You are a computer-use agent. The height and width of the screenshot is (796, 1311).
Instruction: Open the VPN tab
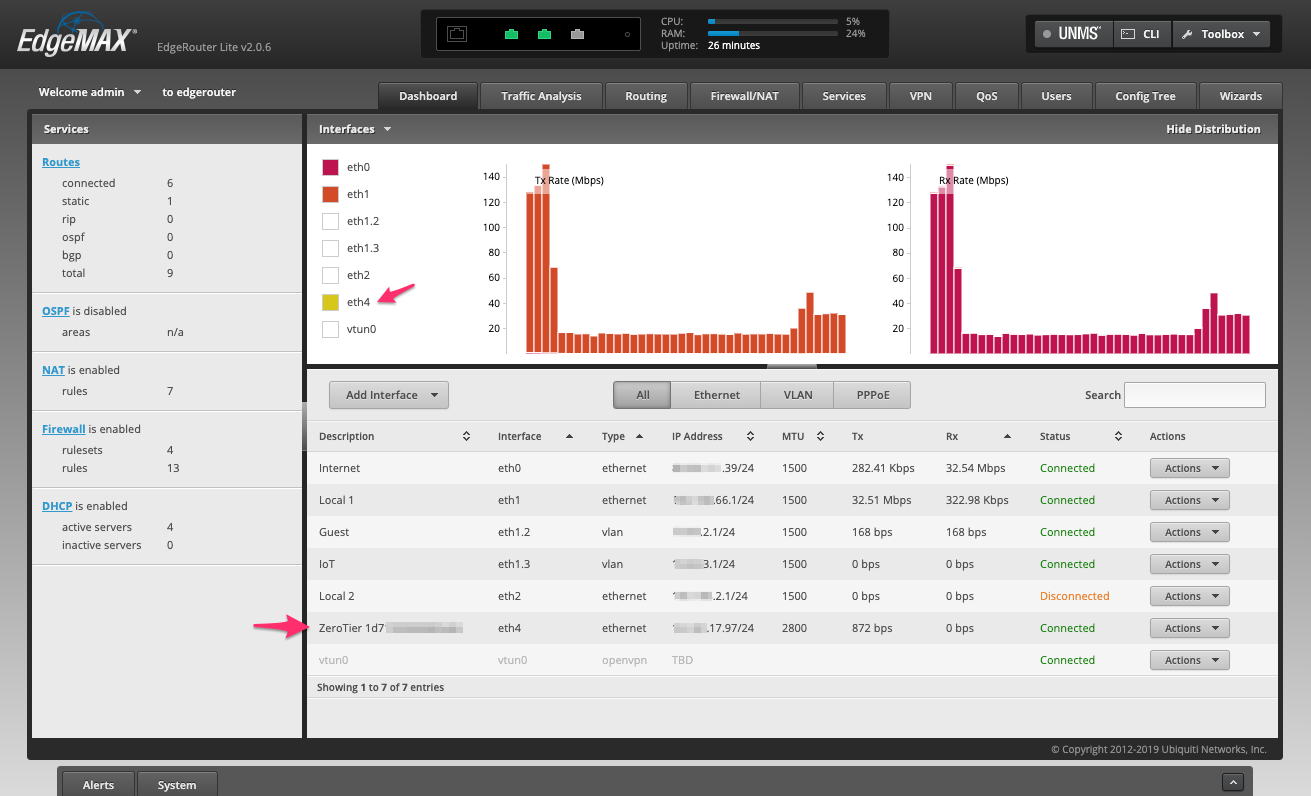tap(921, 96)
